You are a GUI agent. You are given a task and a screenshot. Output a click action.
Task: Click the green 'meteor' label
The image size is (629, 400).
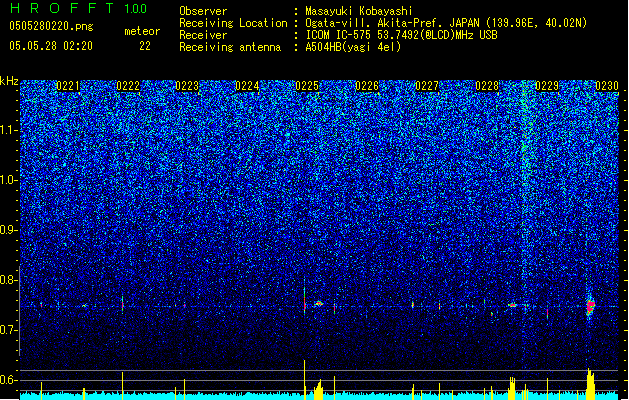142,31
